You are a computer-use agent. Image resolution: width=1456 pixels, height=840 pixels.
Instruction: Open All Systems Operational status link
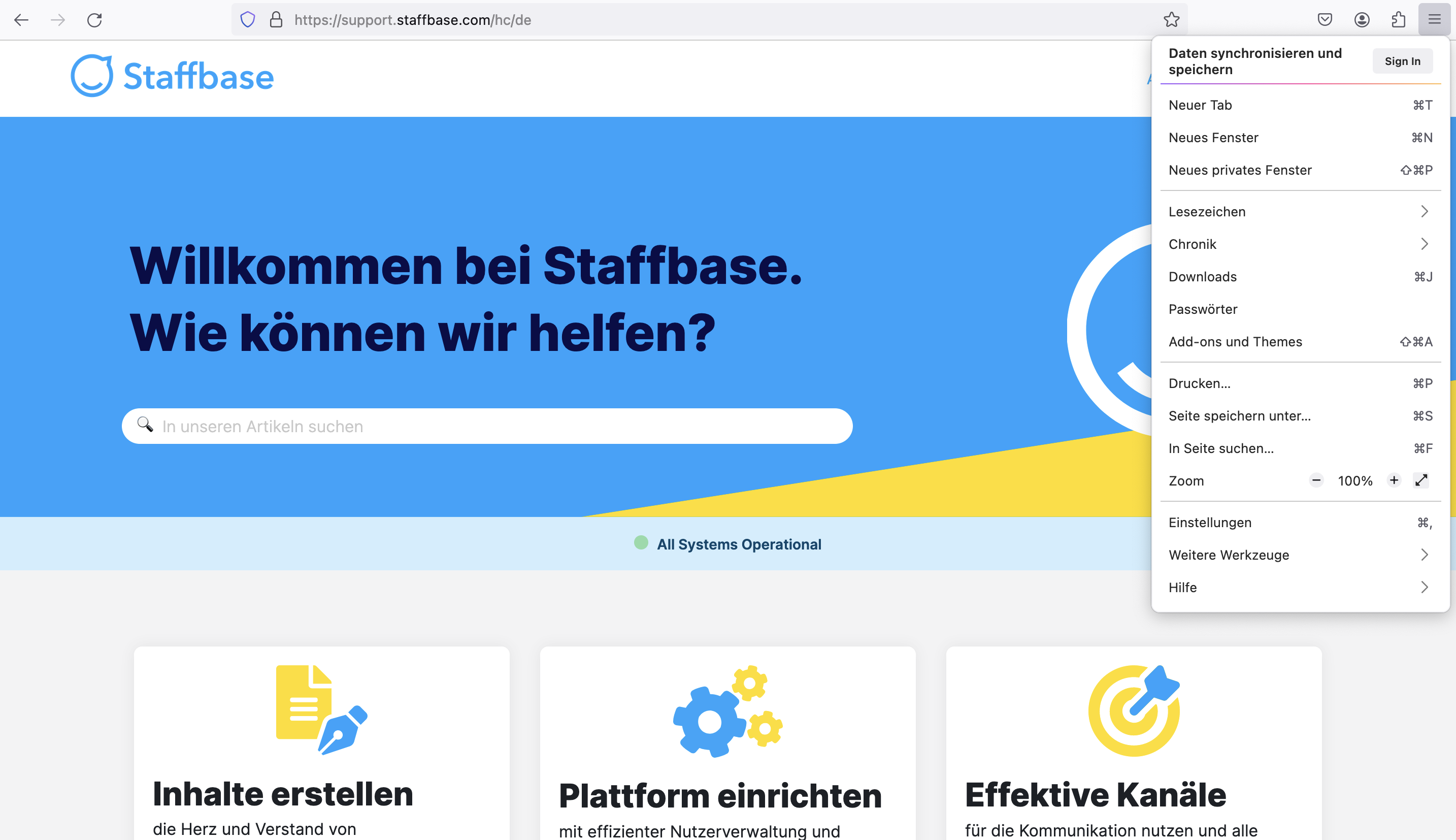739,544
